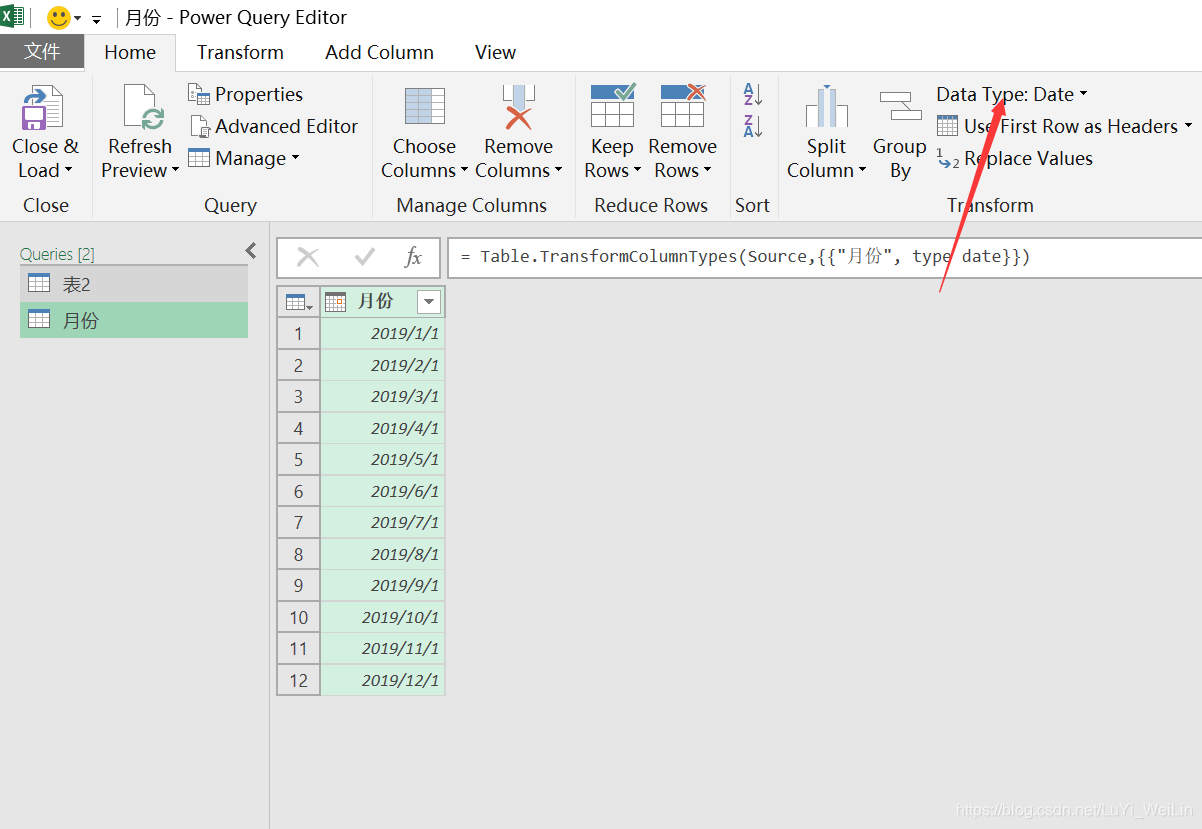Click the Queries [2] pane title
1202x829 pixels.
[x=57, y=254]
